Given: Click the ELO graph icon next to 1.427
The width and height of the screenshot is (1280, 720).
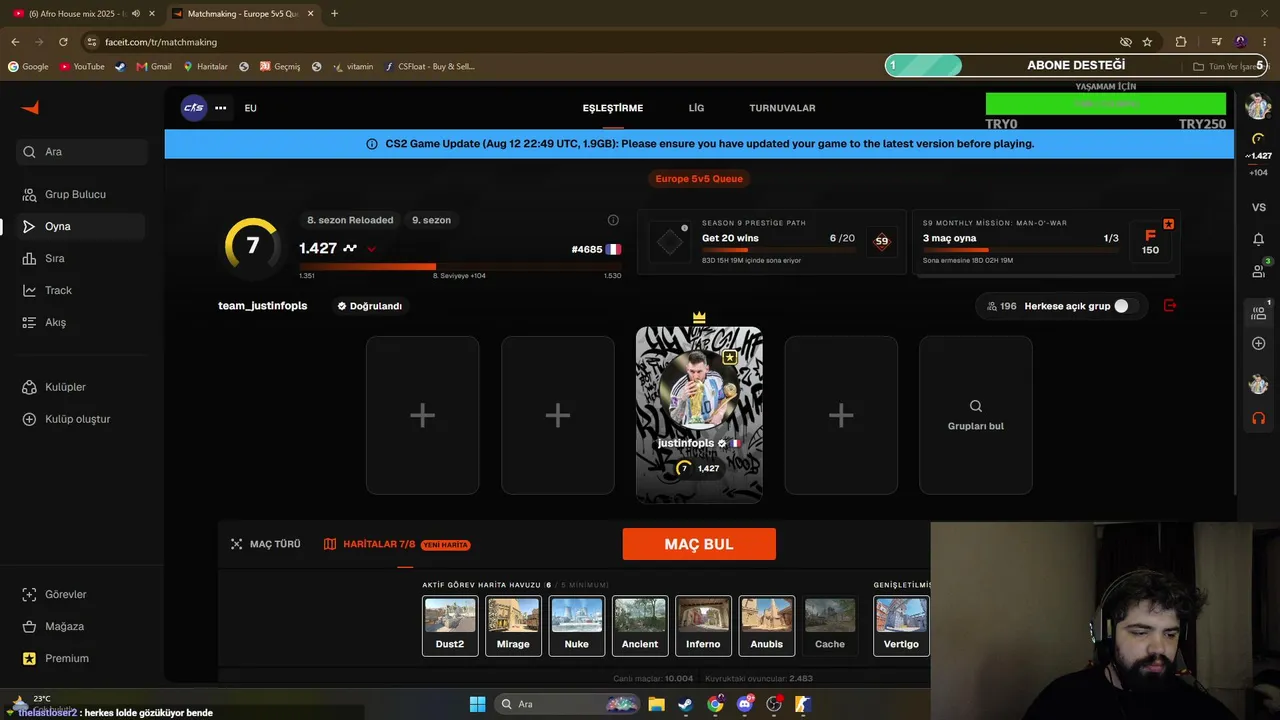Looking at the screenshot, I should [350, 248].
